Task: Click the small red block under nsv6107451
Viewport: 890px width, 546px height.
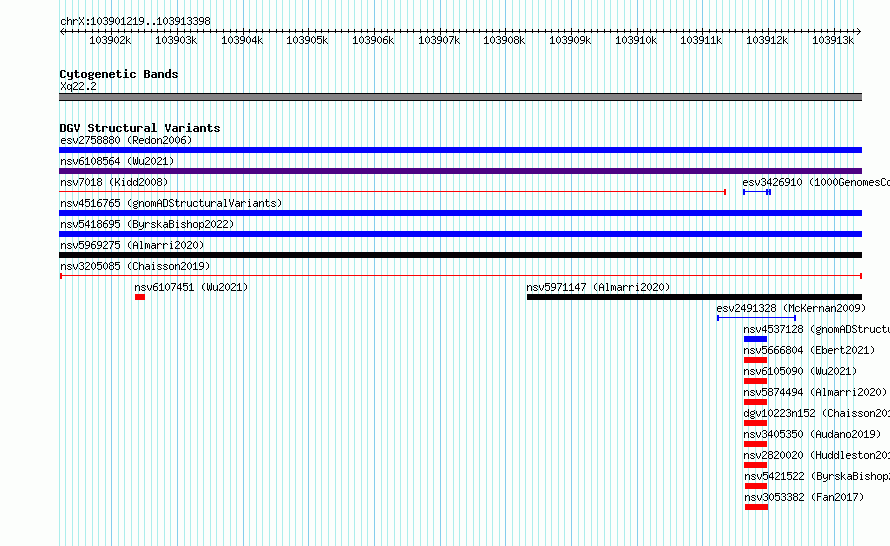Action: point(140,297)
